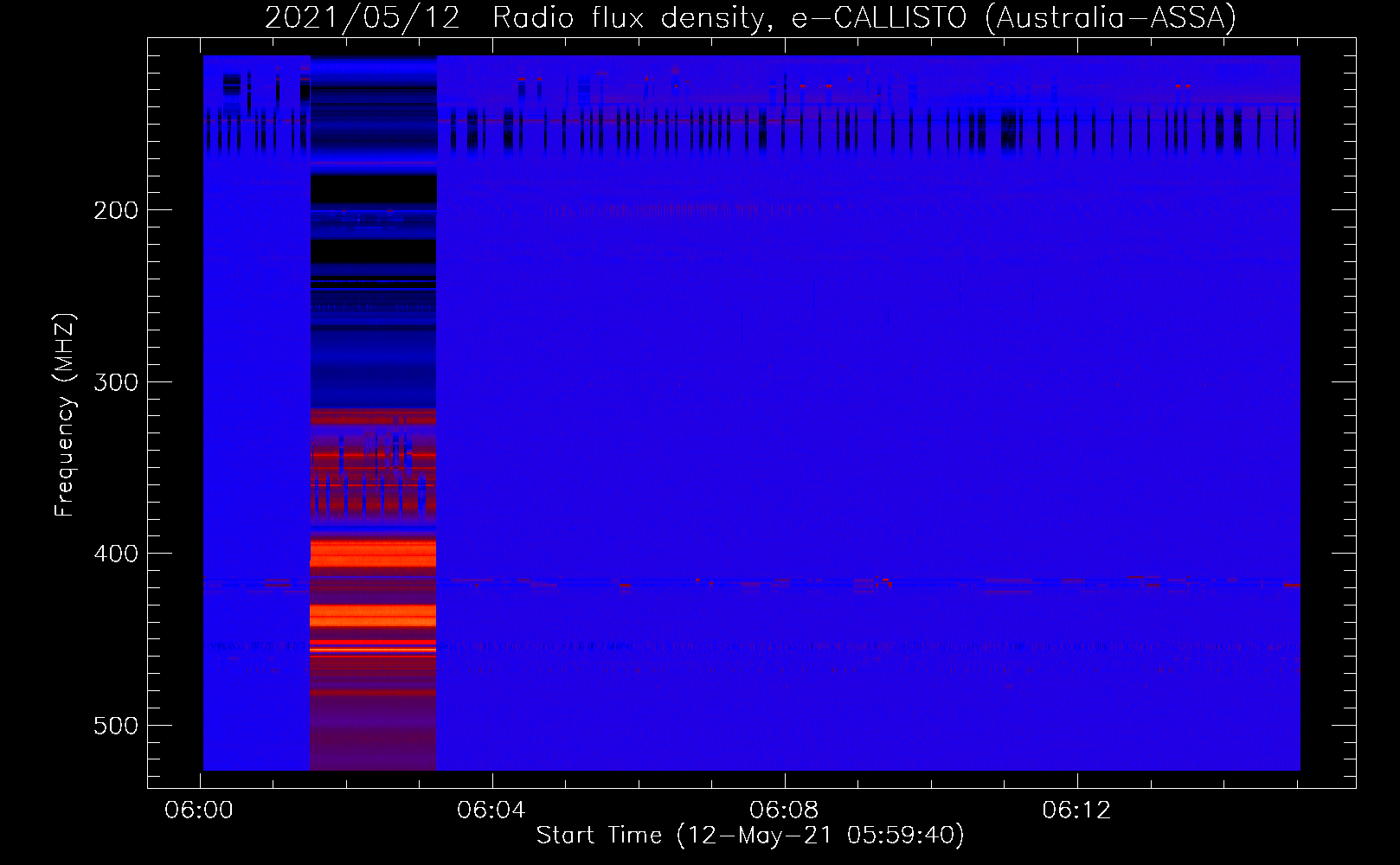The height and width of the screenshot is (865, 1400).
Task: Click the plot title starting '2021/05/12 Radio flux density'
Action: pyautogui.click(x=750, y=18)
